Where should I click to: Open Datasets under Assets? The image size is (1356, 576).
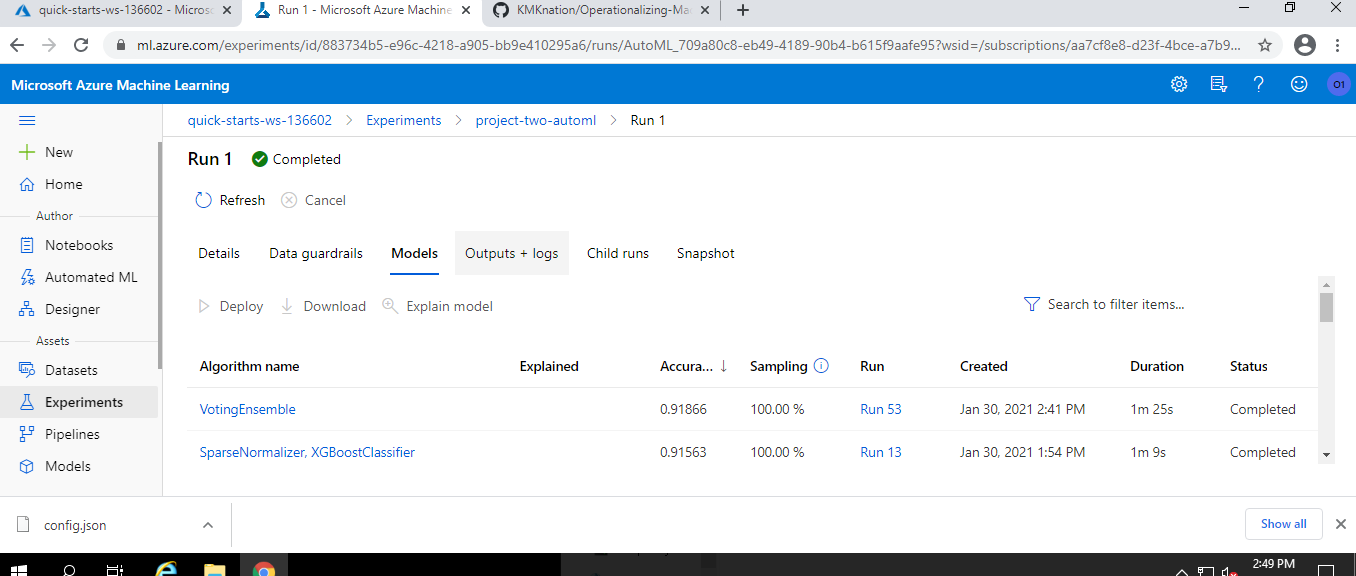71,370
